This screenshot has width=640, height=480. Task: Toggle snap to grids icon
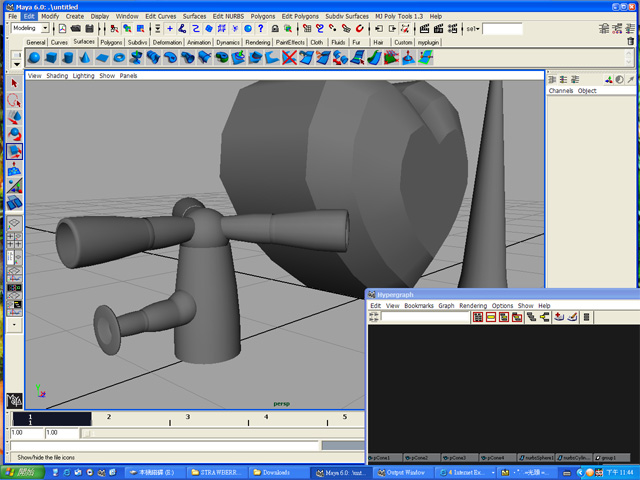(307, 29)
